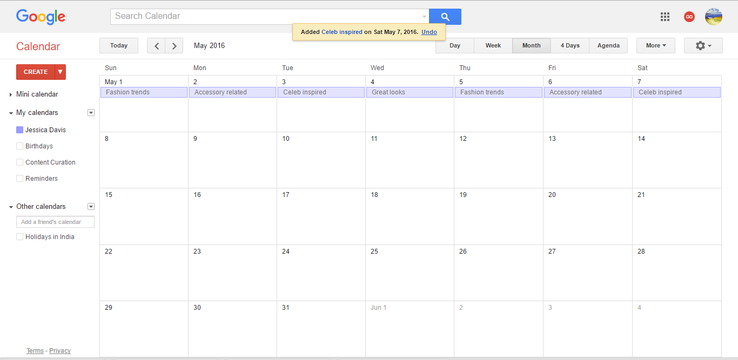Open Fashion trends event on May 5
Screen dimensions: 738x360
[498, 92]
